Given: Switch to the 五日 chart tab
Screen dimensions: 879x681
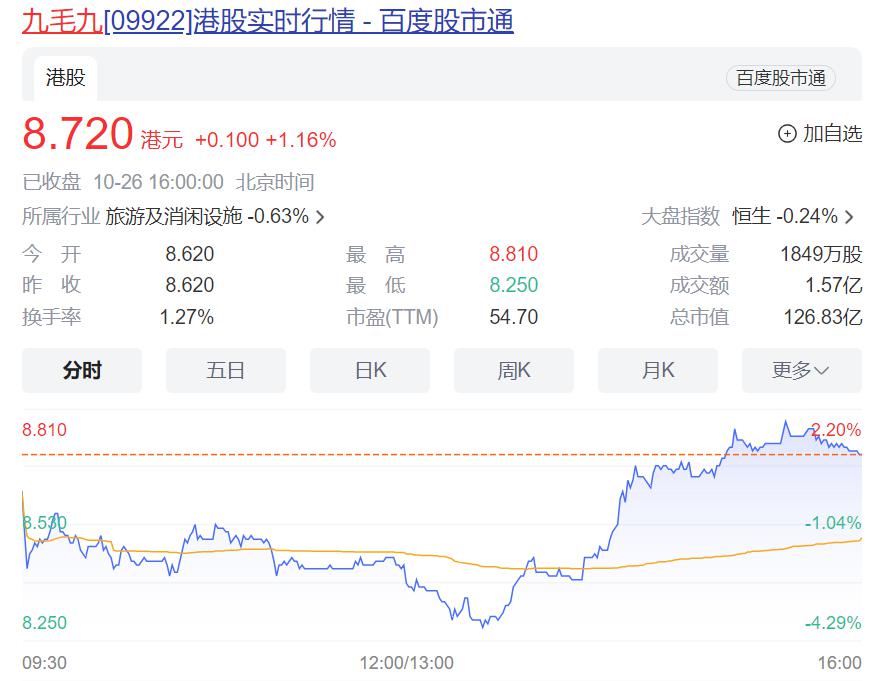Looking at the screenshot, I should click(225, 370).
